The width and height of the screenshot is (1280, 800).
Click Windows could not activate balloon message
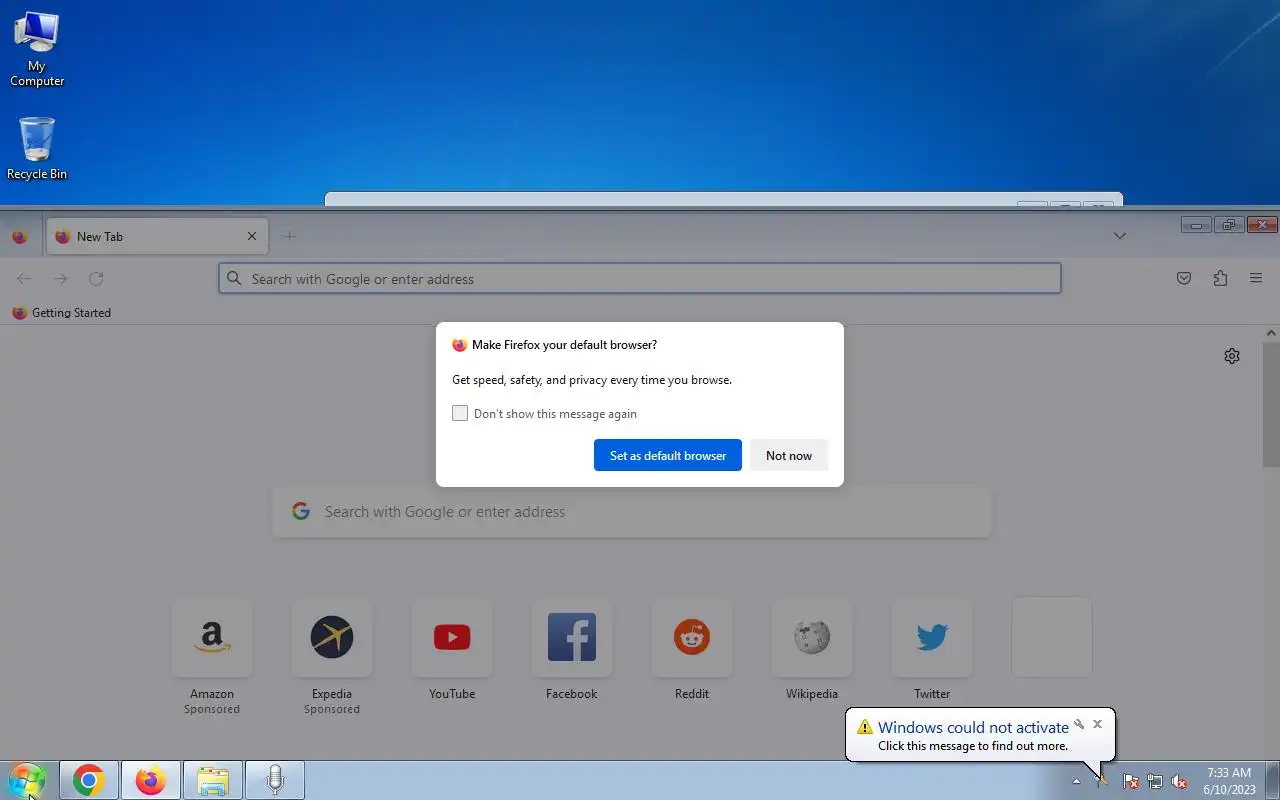coord(980,735)
